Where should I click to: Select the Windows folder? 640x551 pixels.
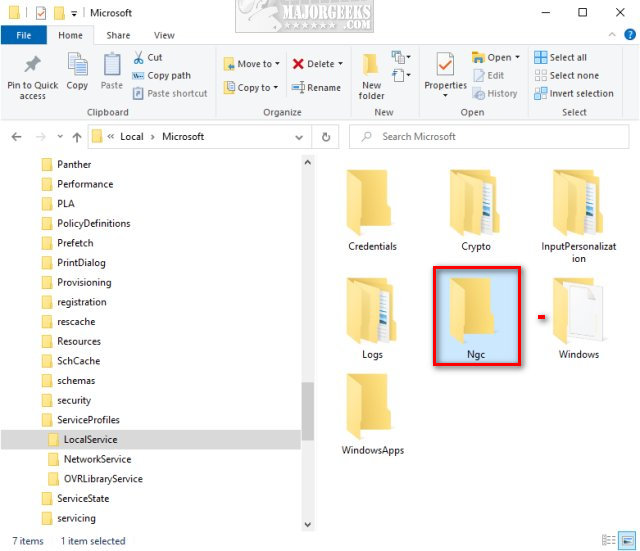[x=578, y=319]
